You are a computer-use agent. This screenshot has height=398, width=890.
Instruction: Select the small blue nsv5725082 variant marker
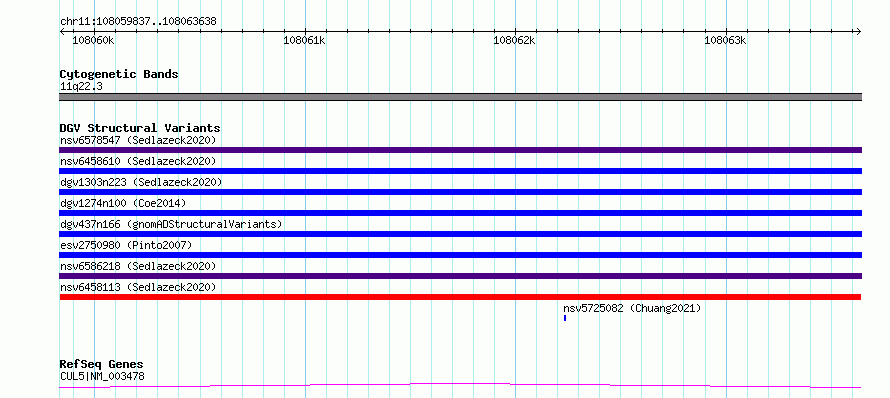(x=565, y=318)
